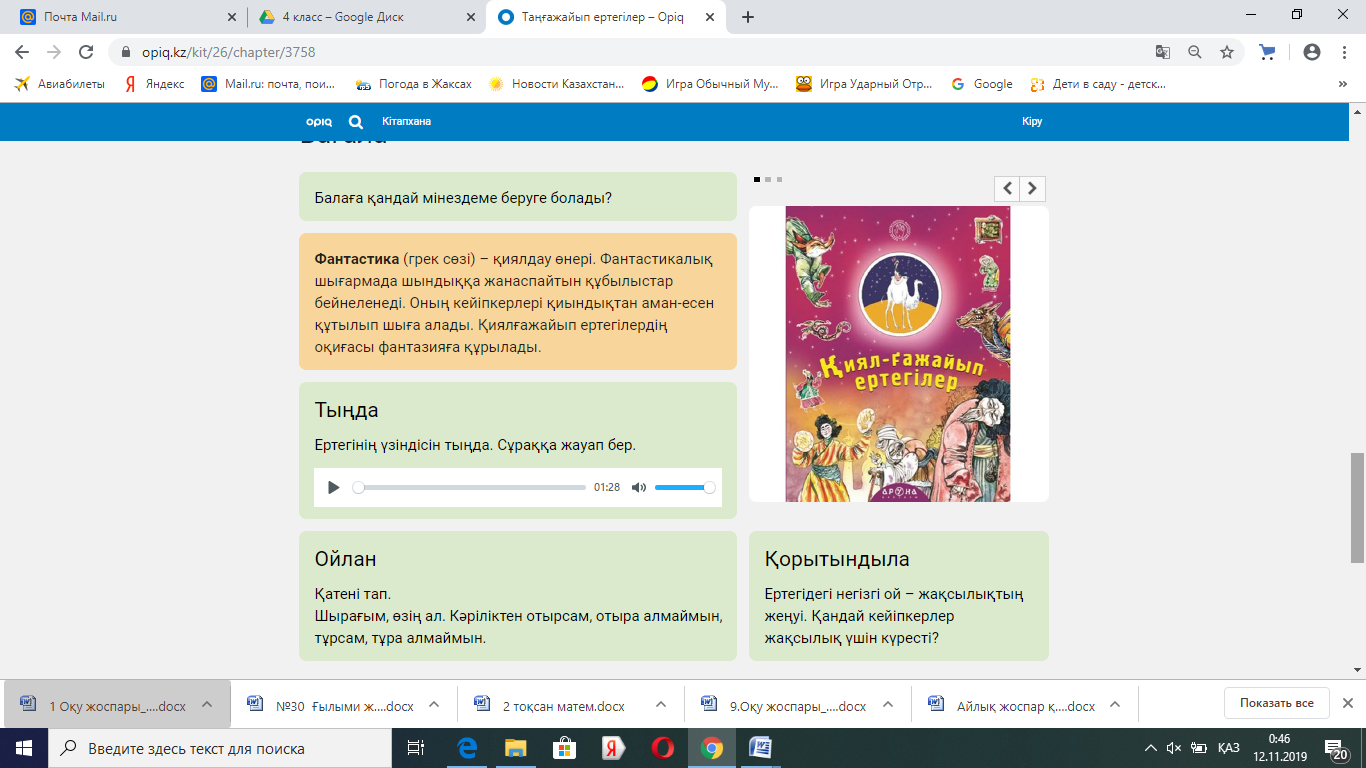Seek along the audio progress bar

pos(469,487)
